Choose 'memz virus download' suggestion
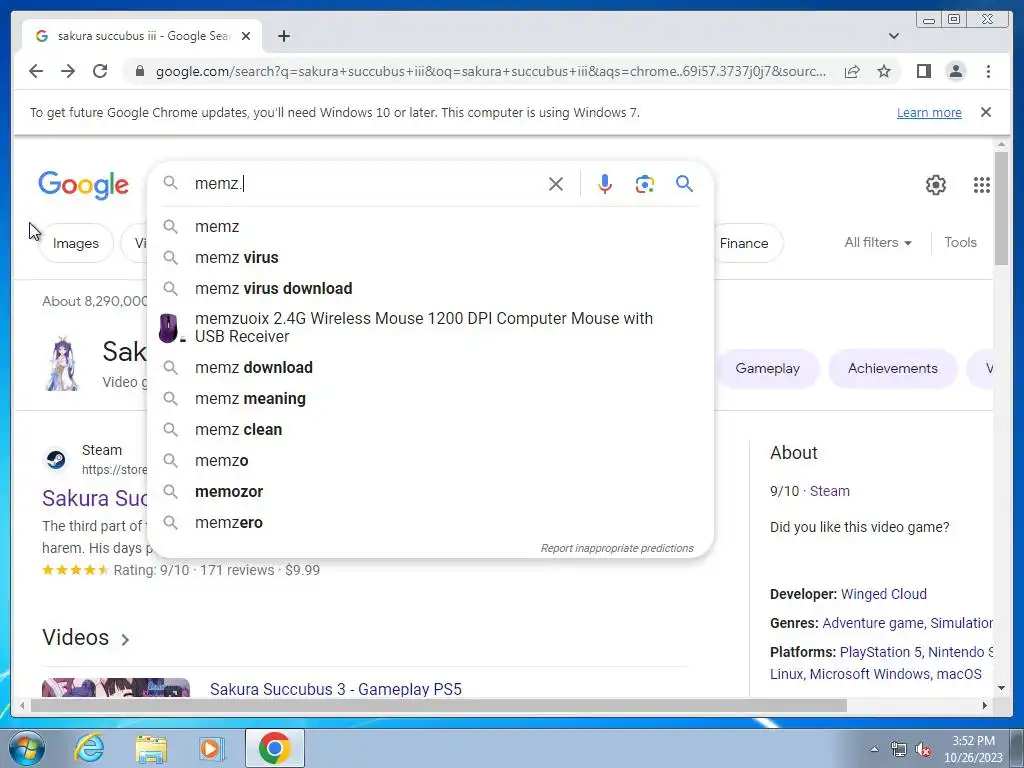Viewport: 1024px width, 768px height. pos(430,288)
